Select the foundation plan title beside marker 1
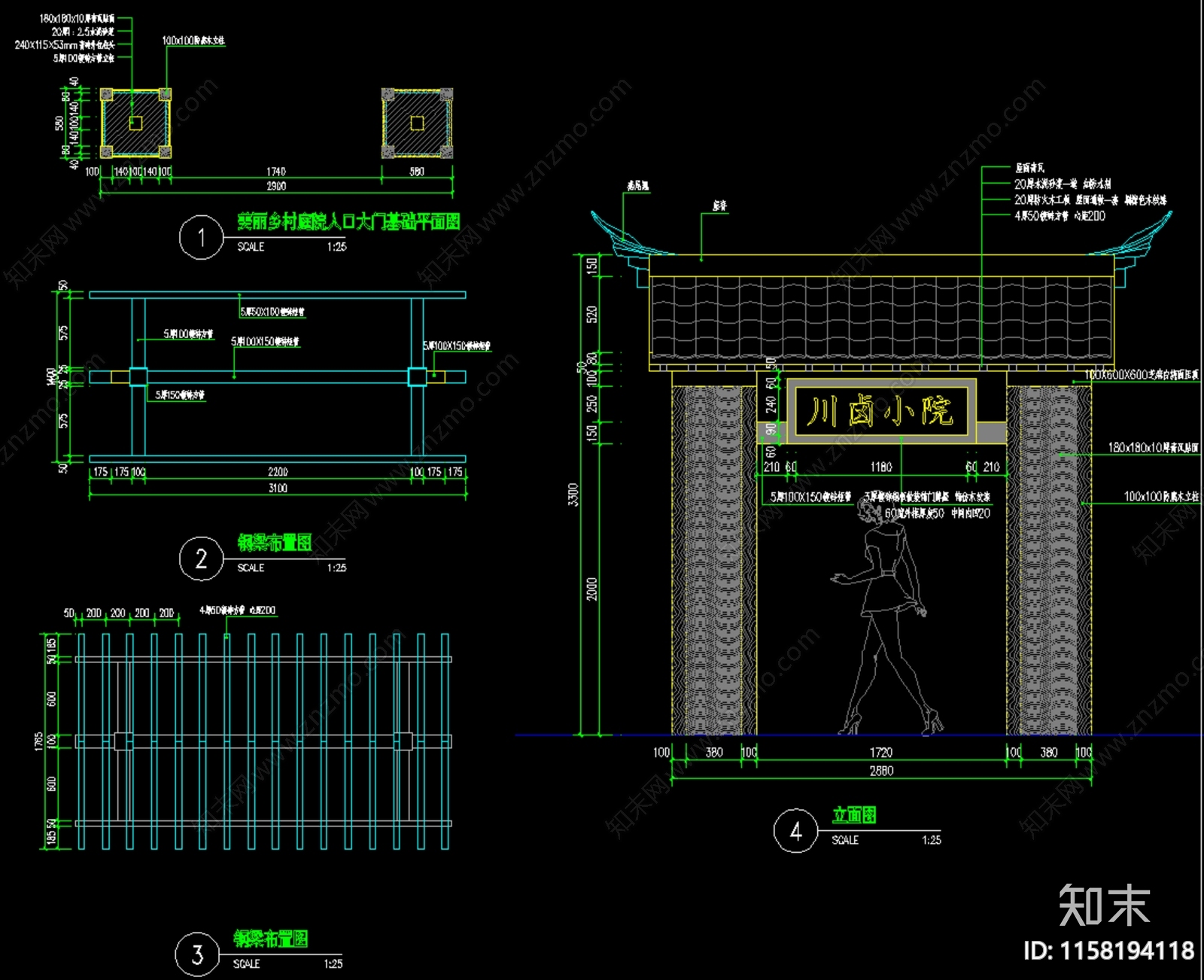The height and width of the screenshot is (980, 1204). click(x=348, y=221)
